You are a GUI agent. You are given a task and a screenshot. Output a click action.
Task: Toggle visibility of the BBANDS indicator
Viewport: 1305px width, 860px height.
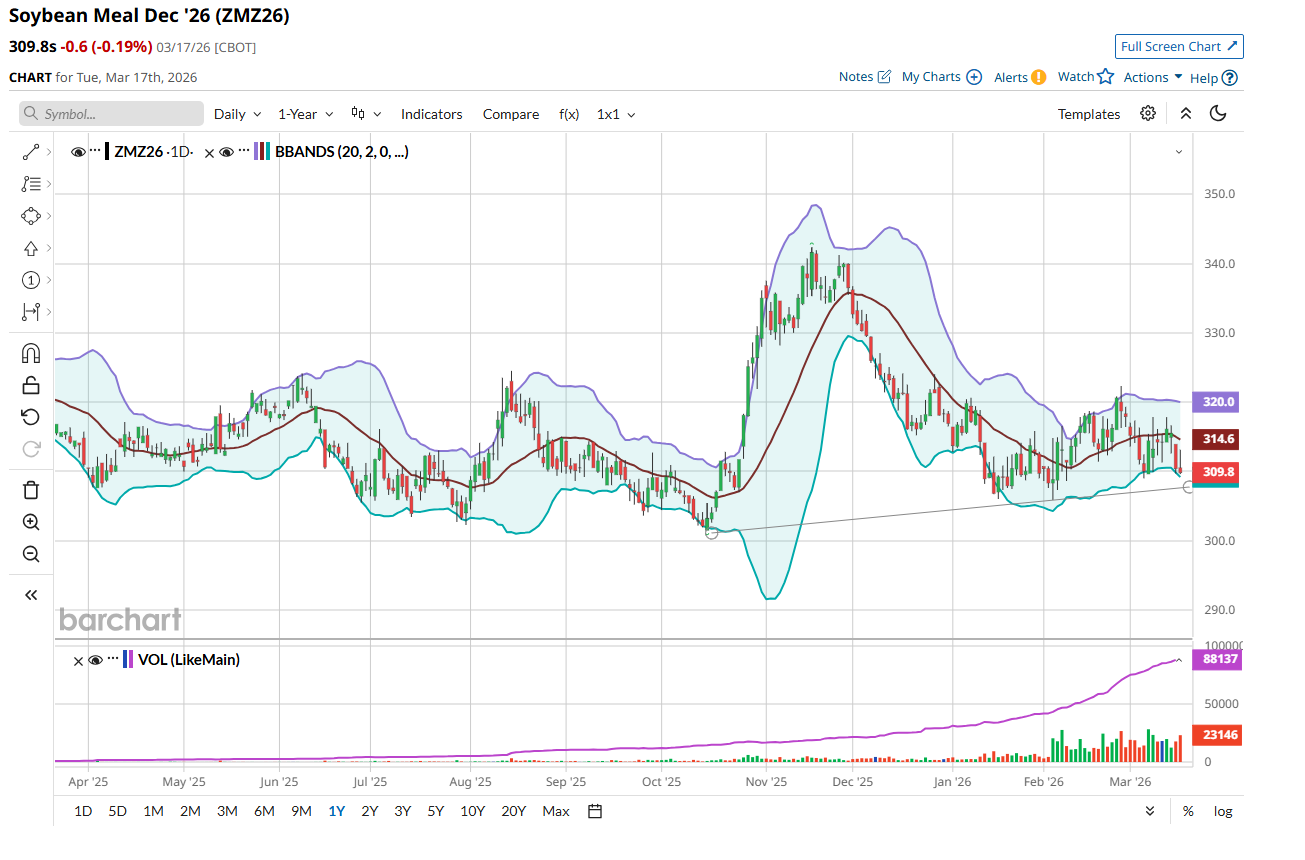(x=227, y=152)
